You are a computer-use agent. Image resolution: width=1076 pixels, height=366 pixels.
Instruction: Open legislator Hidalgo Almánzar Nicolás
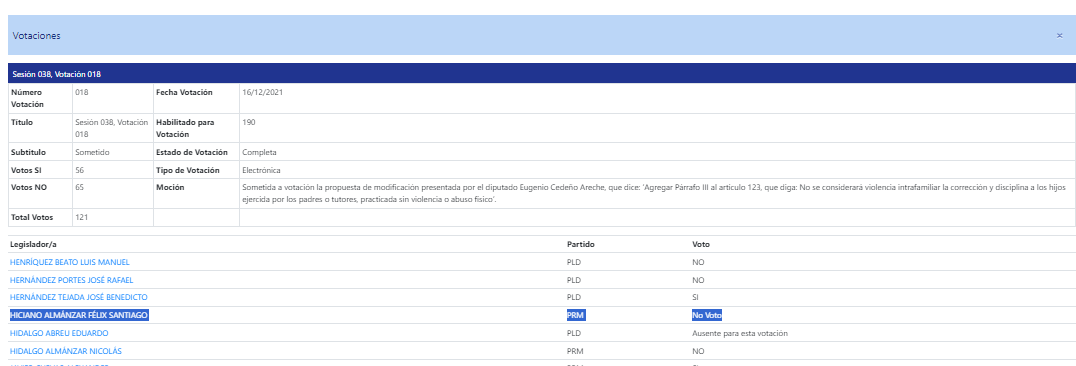(x=66, y=351)
